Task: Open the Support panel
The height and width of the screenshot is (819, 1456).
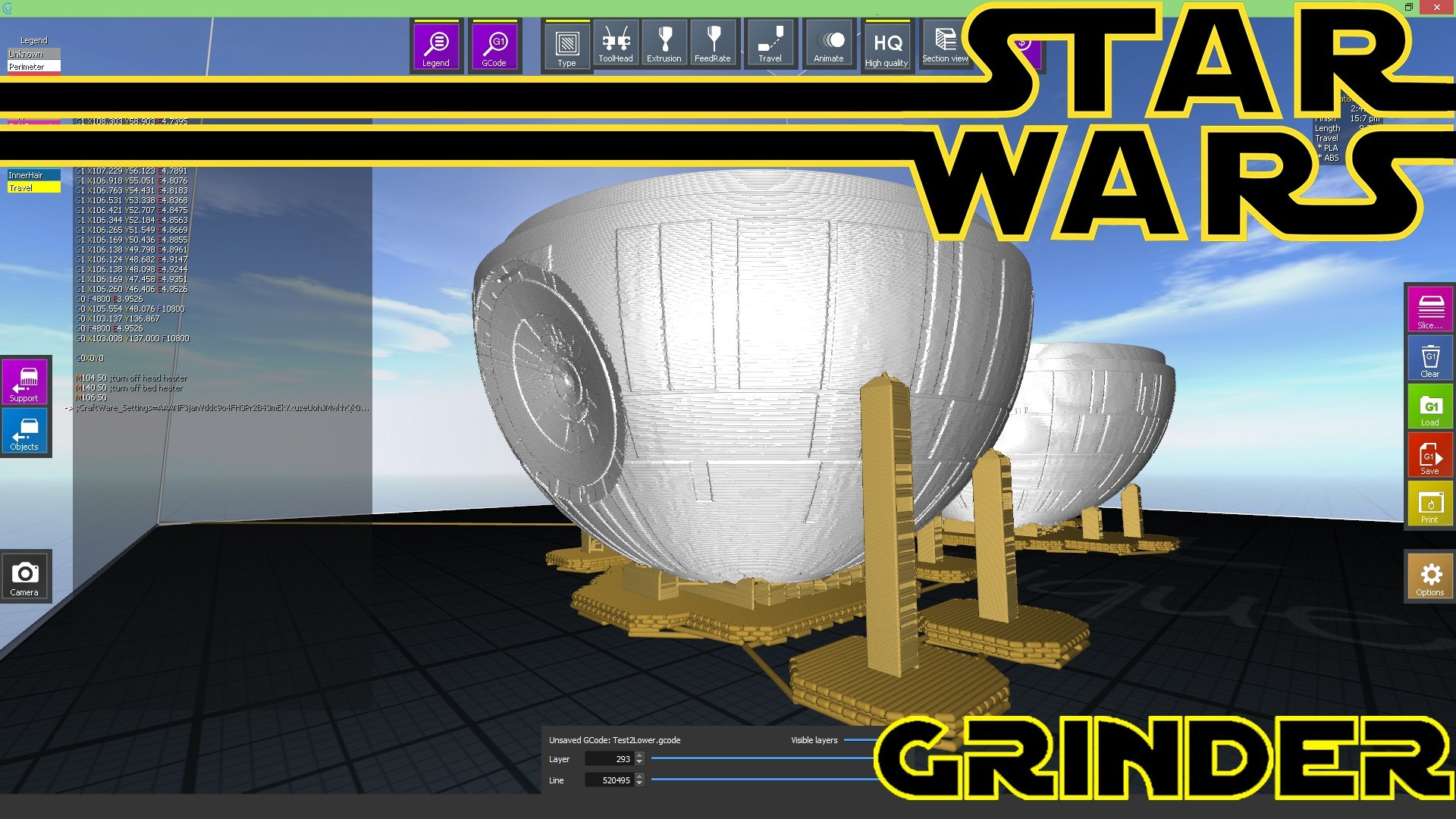Action: tap(24, 382)
